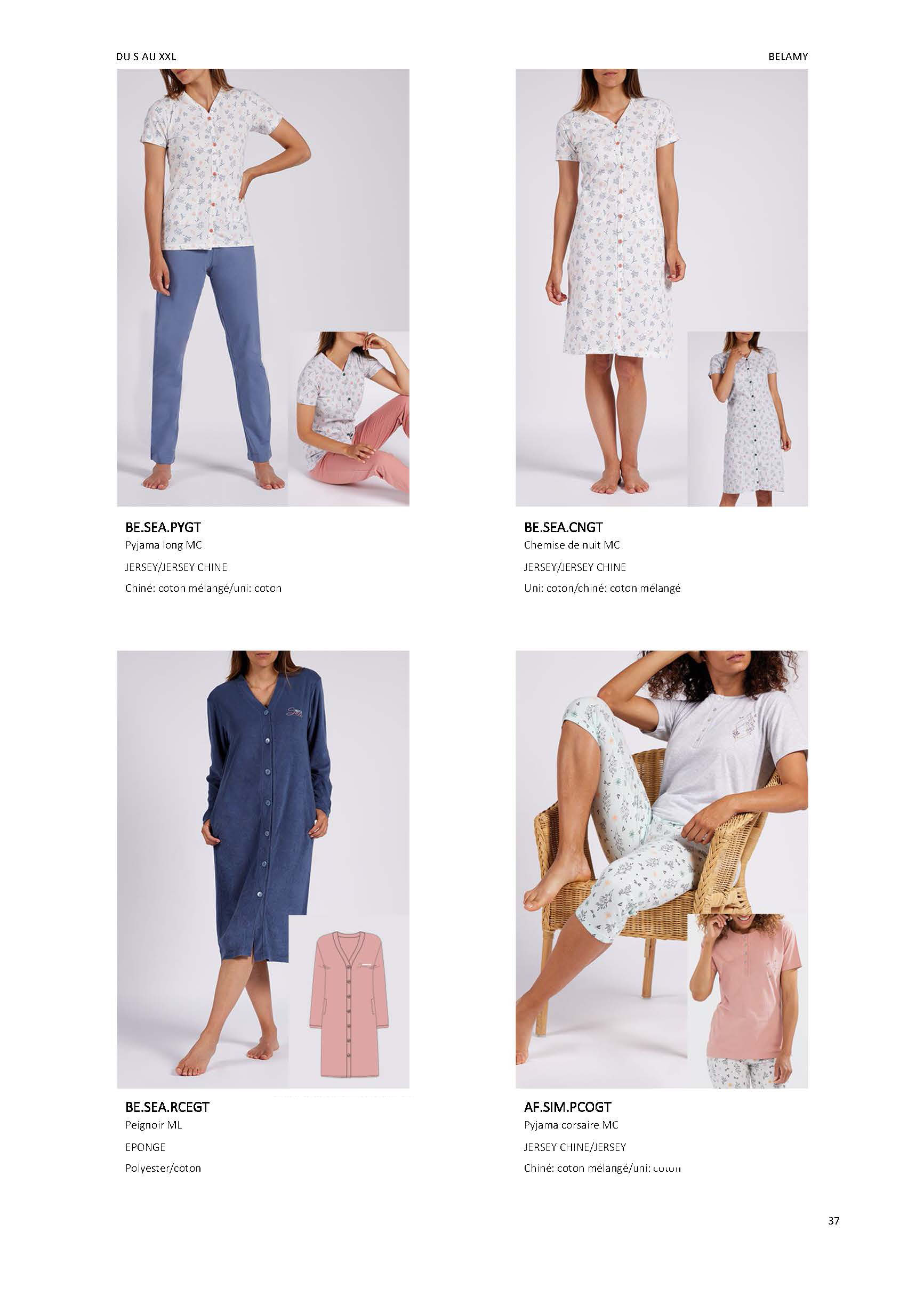Image resolution: width=924 pixels, height=1289 pixels.
Task: Select the 'Peignoir ML' description text
Action: 154,1125
